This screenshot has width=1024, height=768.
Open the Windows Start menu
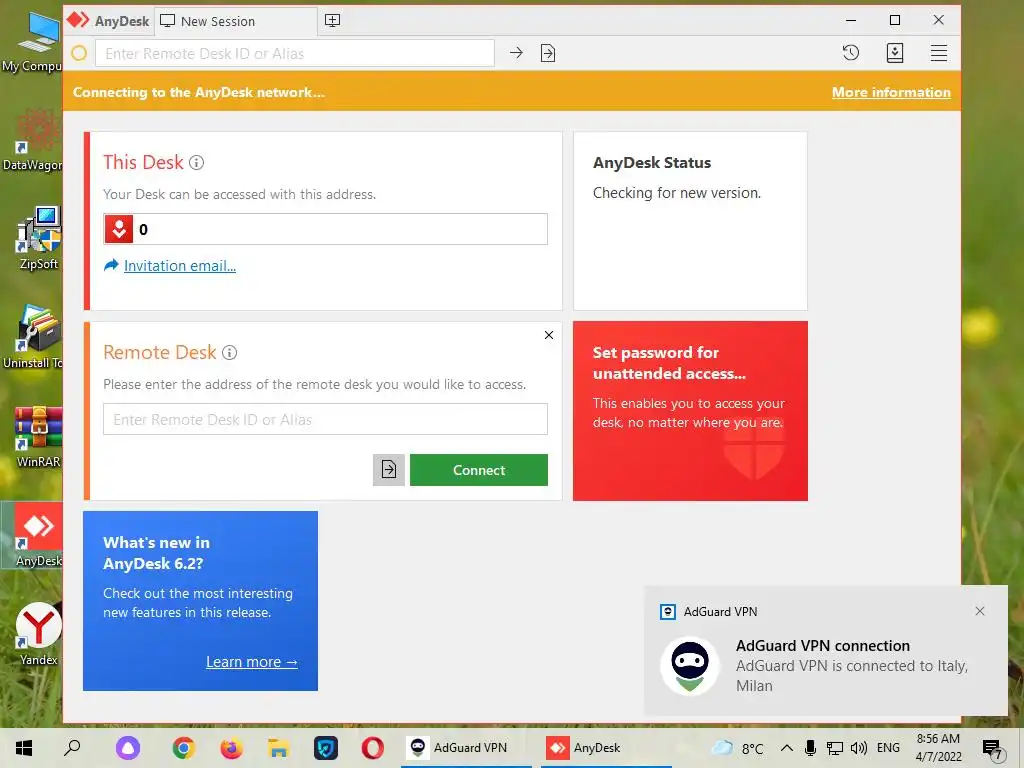coord(24,748)
